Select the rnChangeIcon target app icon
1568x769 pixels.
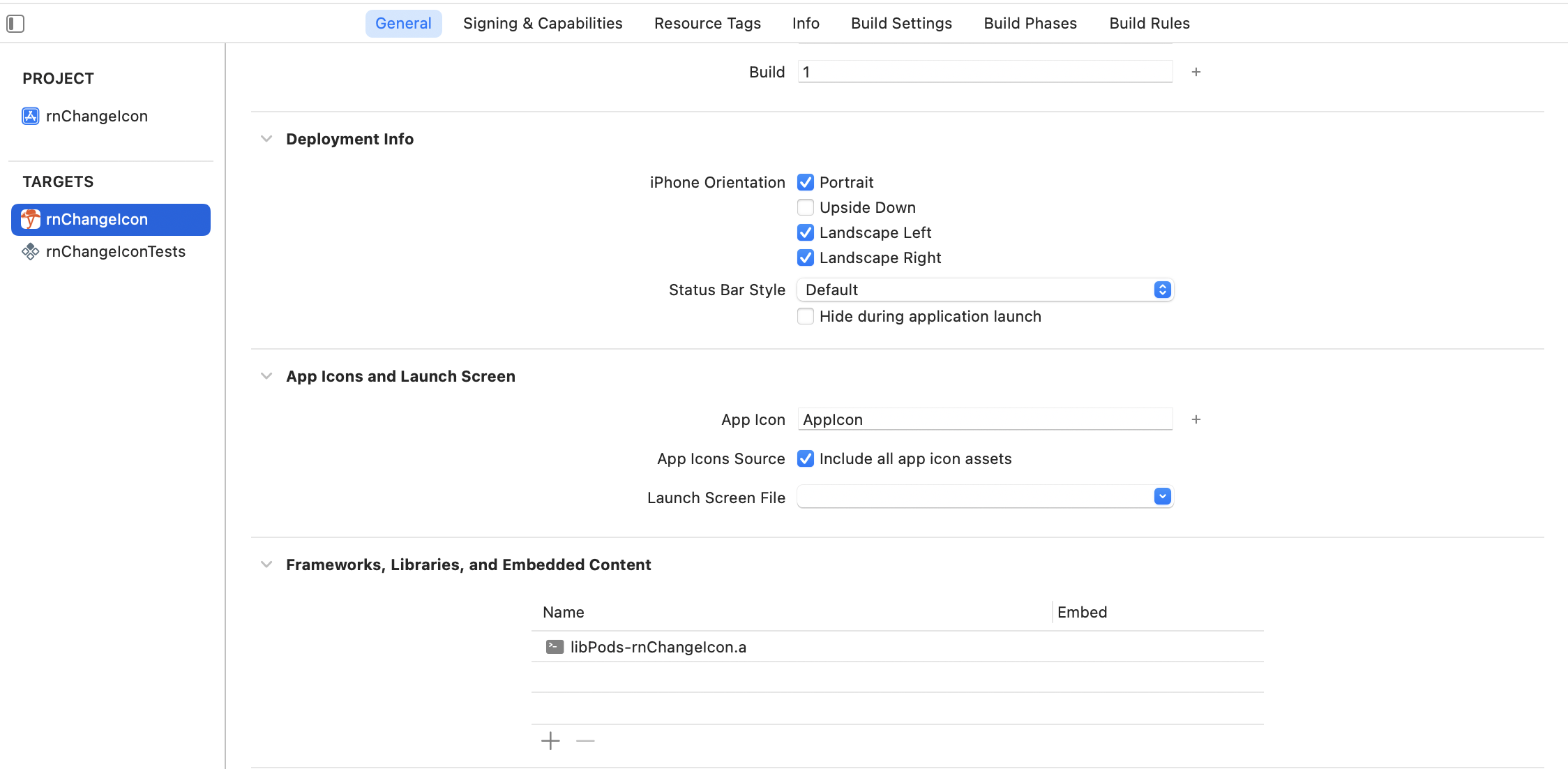[30, 219]
